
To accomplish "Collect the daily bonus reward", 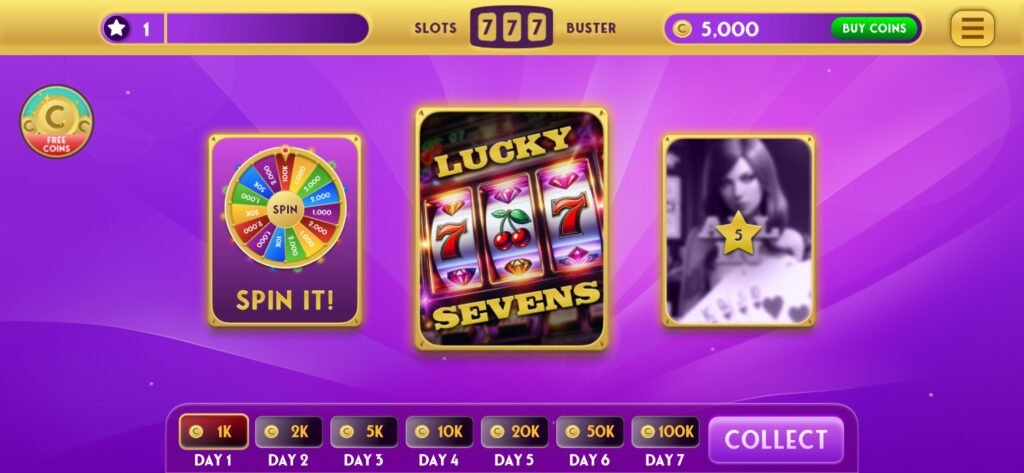I will [775, 439].
